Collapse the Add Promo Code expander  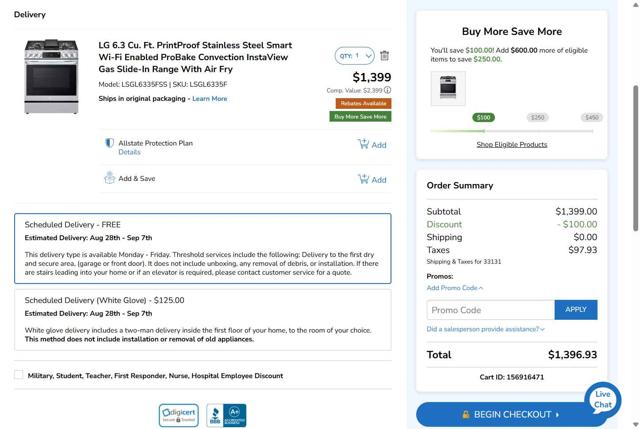pos(455,288)
